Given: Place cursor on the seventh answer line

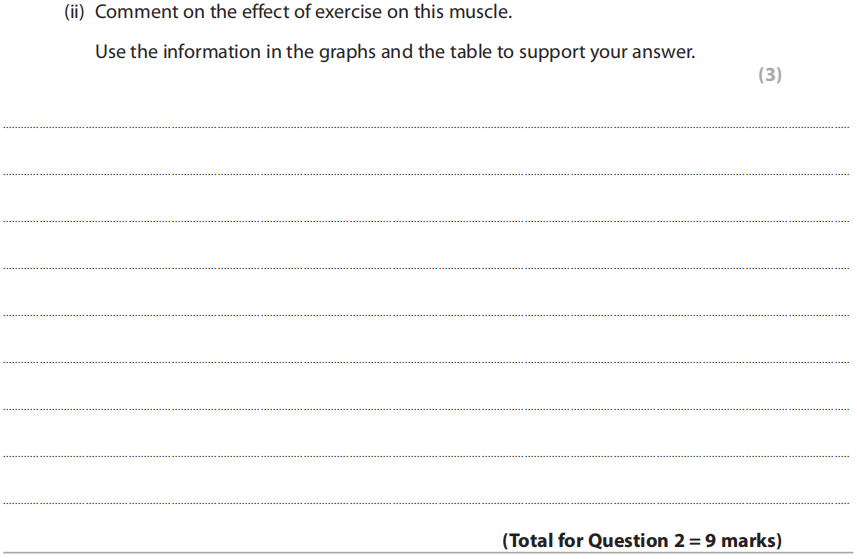Looking at the screenshot, I should 426,409.
